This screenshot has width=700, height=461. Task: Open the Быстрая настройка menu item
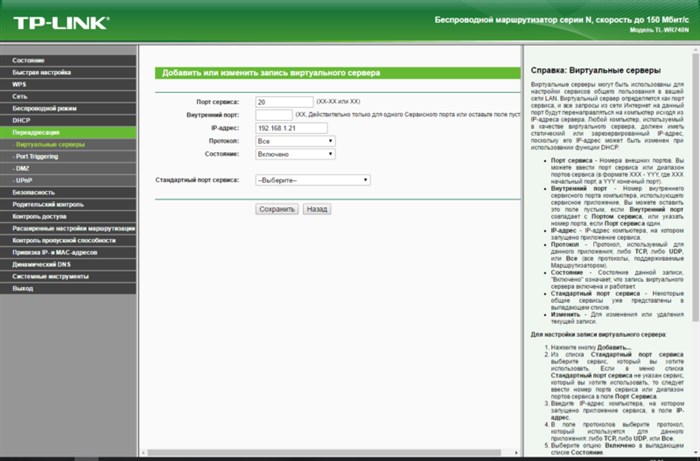coord(68,72)
